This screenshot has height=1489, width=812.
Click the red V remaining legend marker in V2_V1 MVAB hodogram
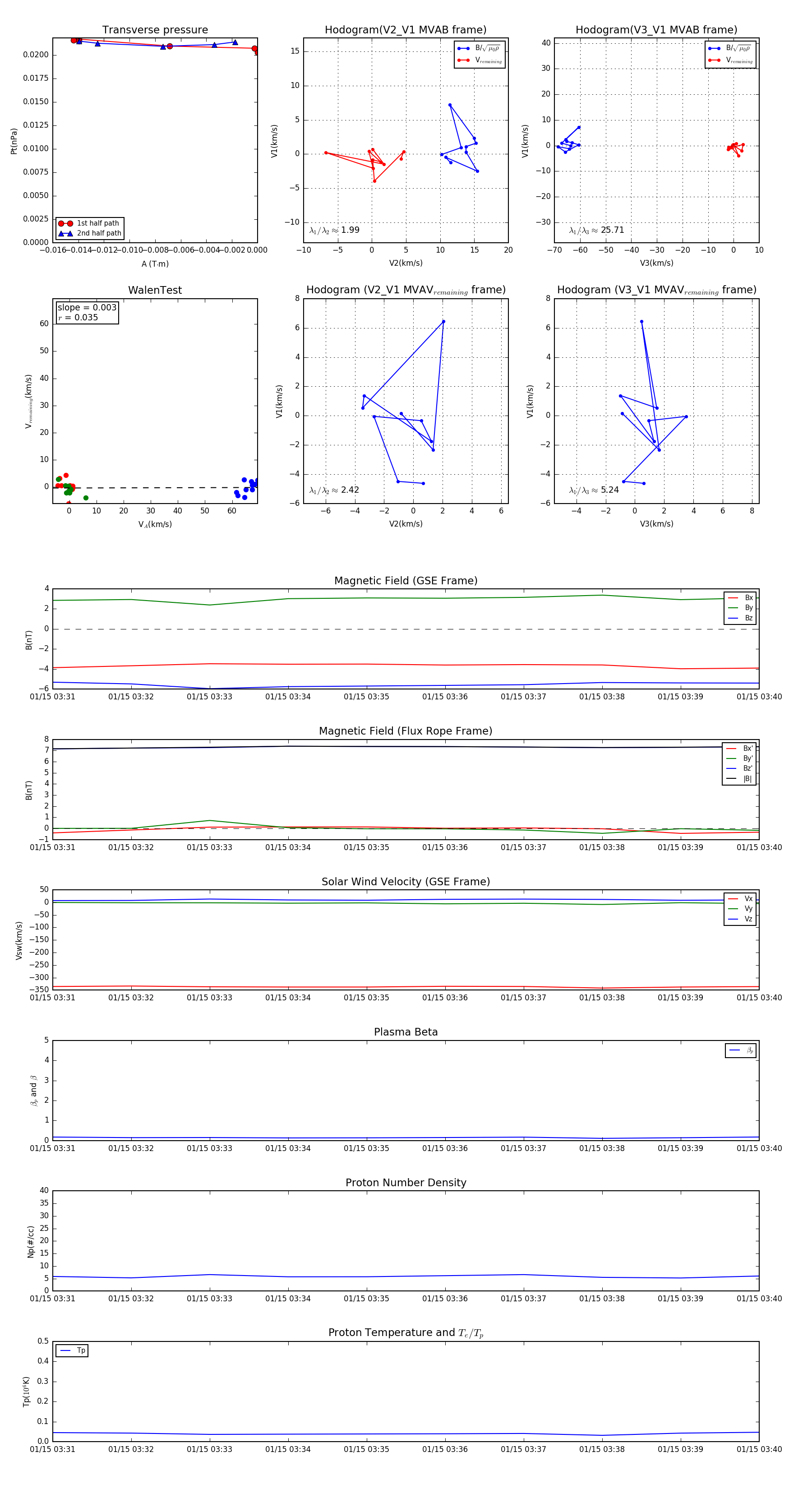(x=463, y=60)
